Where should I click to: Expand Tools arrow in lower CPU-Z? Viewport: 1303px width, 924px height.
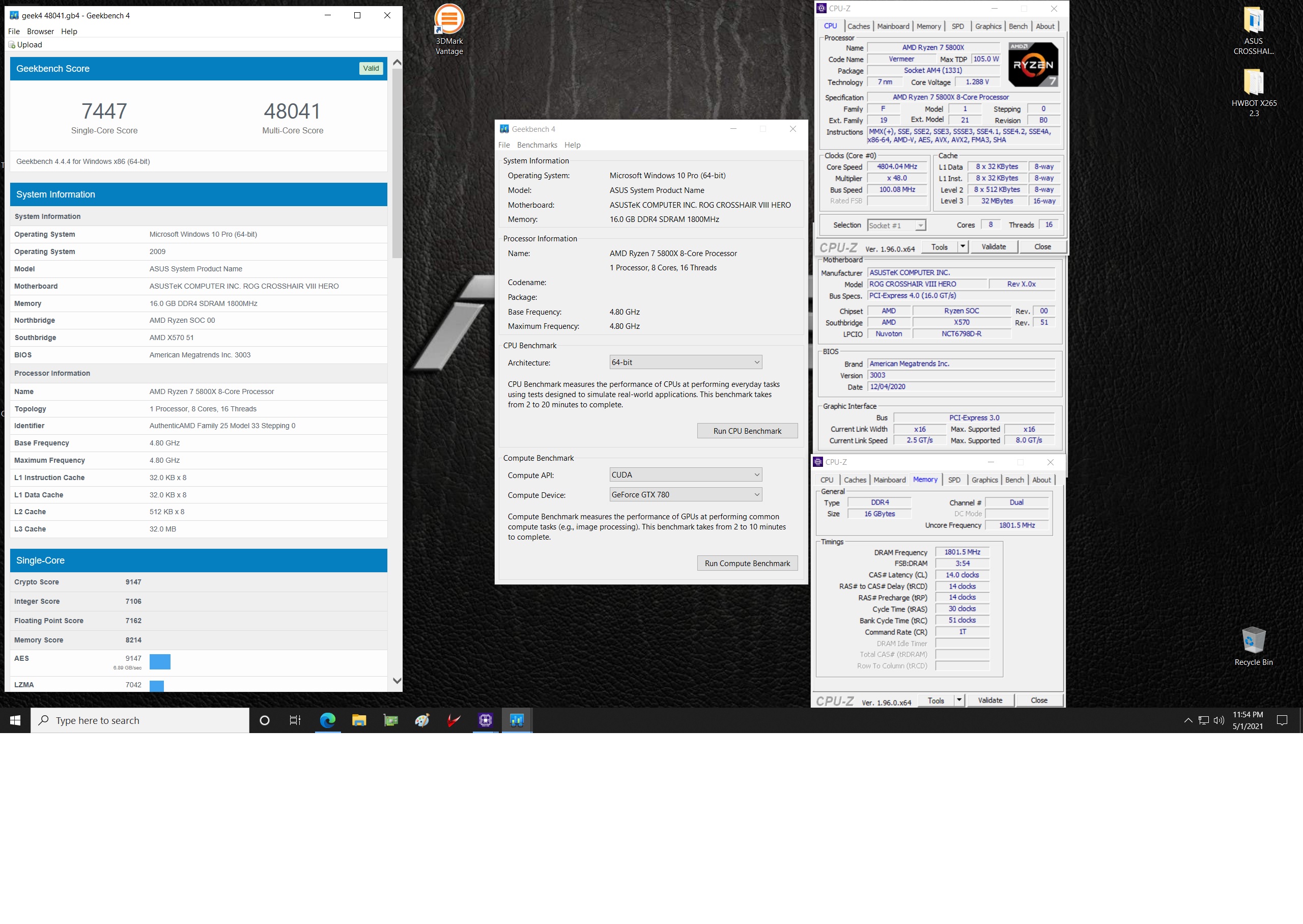point(959,701)
